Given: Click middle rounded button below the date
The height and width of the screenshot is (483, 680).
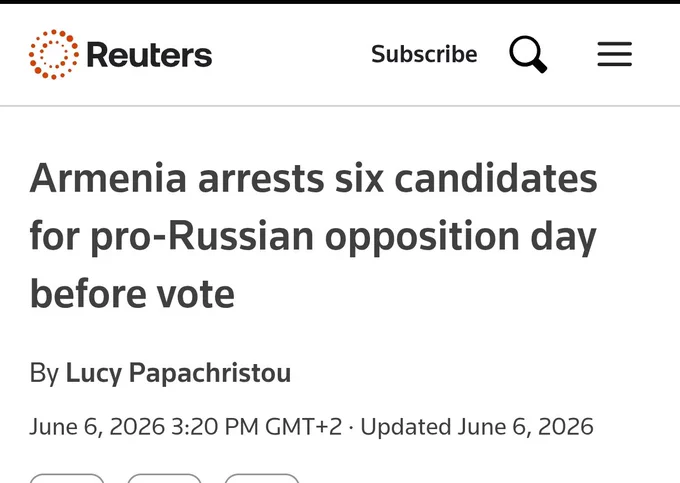Looking at the screenshot, I should pos(164,478).
